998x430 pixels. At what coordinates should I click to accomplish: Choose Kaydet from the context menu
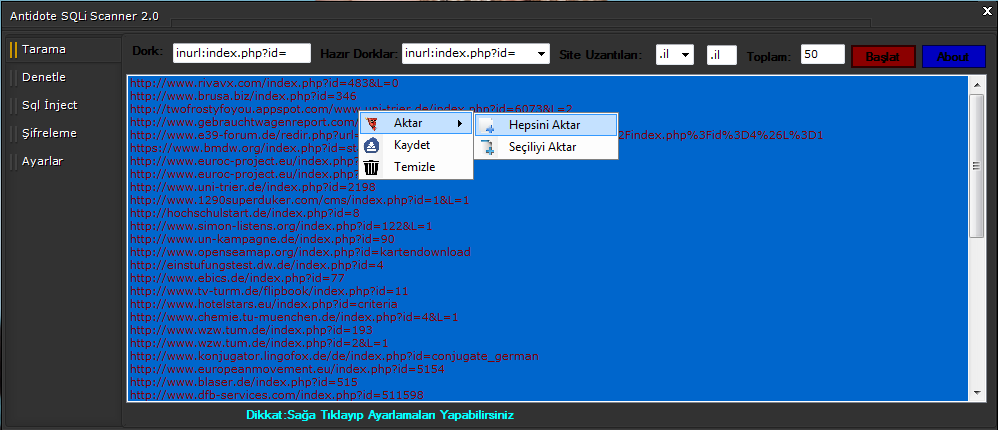[416, 146]
